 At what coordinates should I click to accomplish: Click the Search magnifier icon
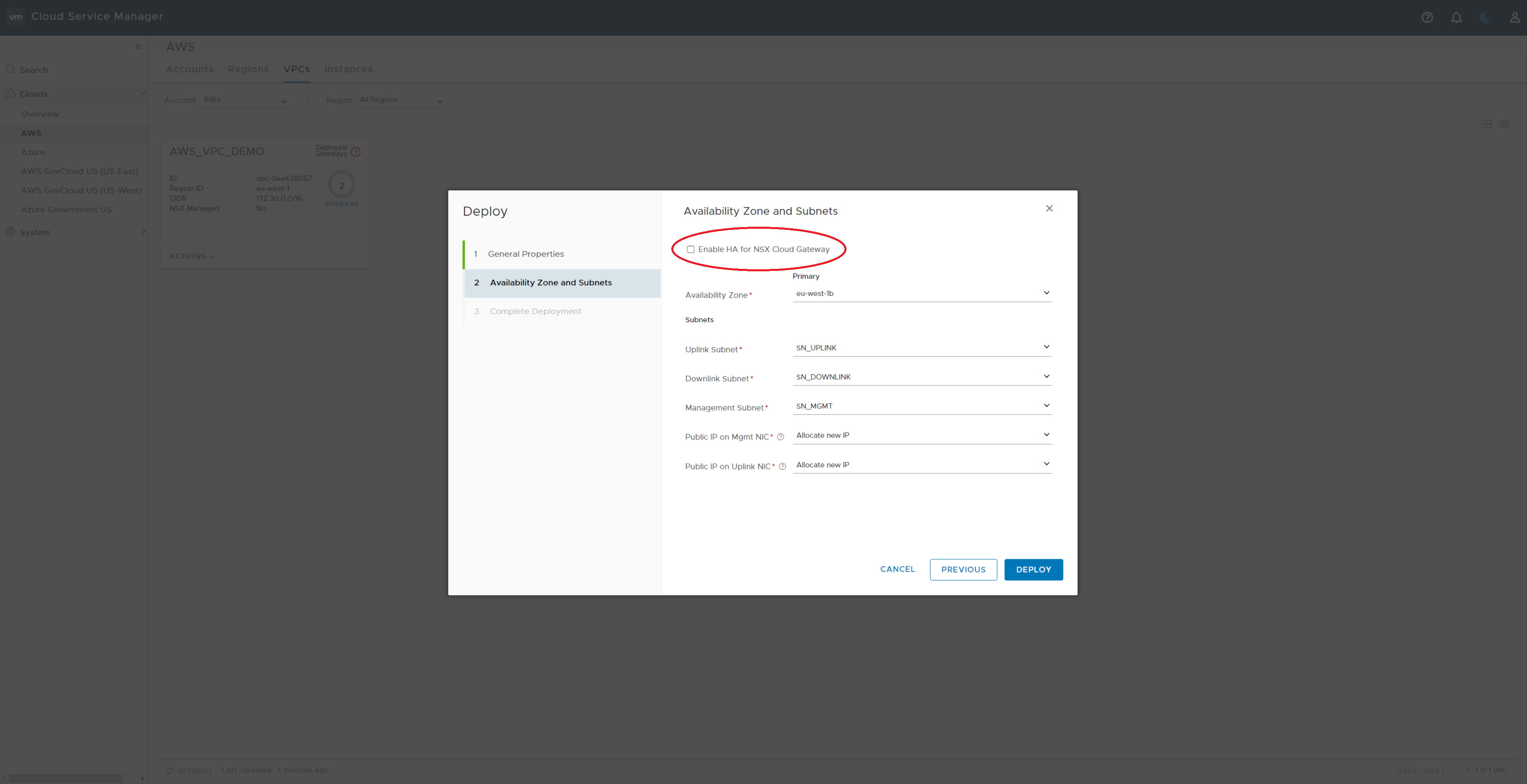click(x=10, y=69)
